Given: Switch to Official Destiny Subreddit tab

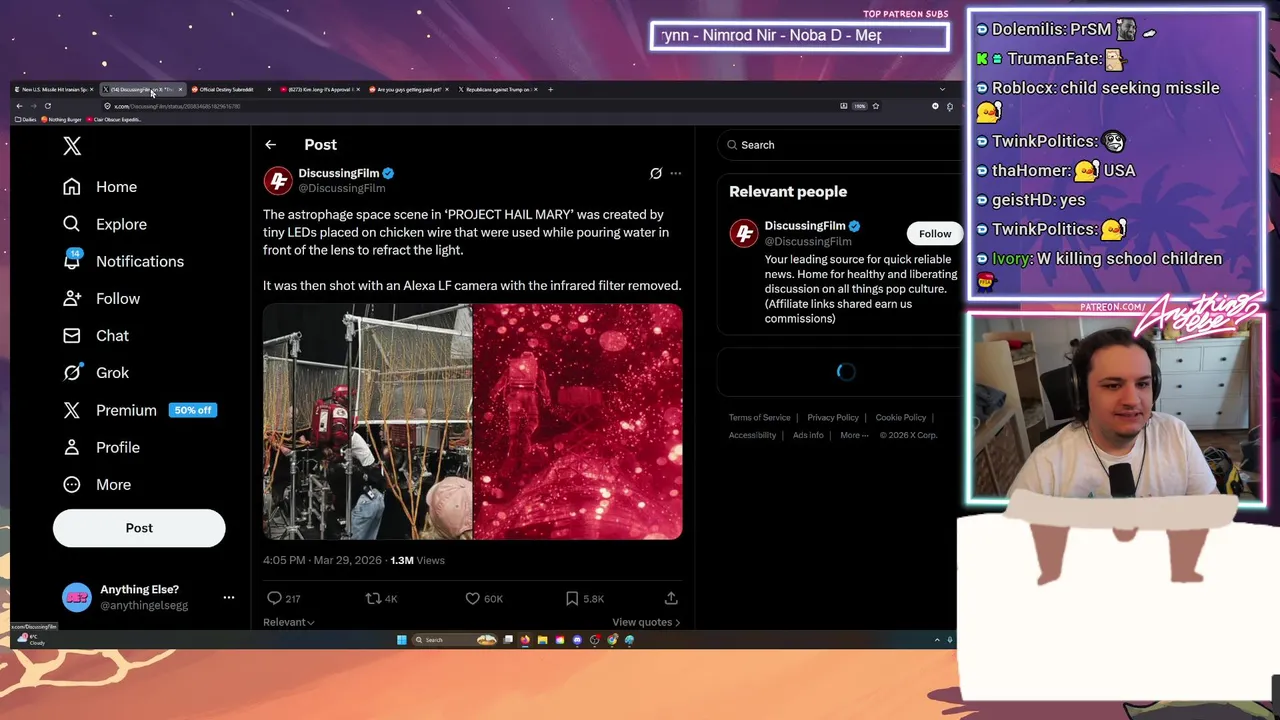Looking at the screenshot, I should point(230,89).
